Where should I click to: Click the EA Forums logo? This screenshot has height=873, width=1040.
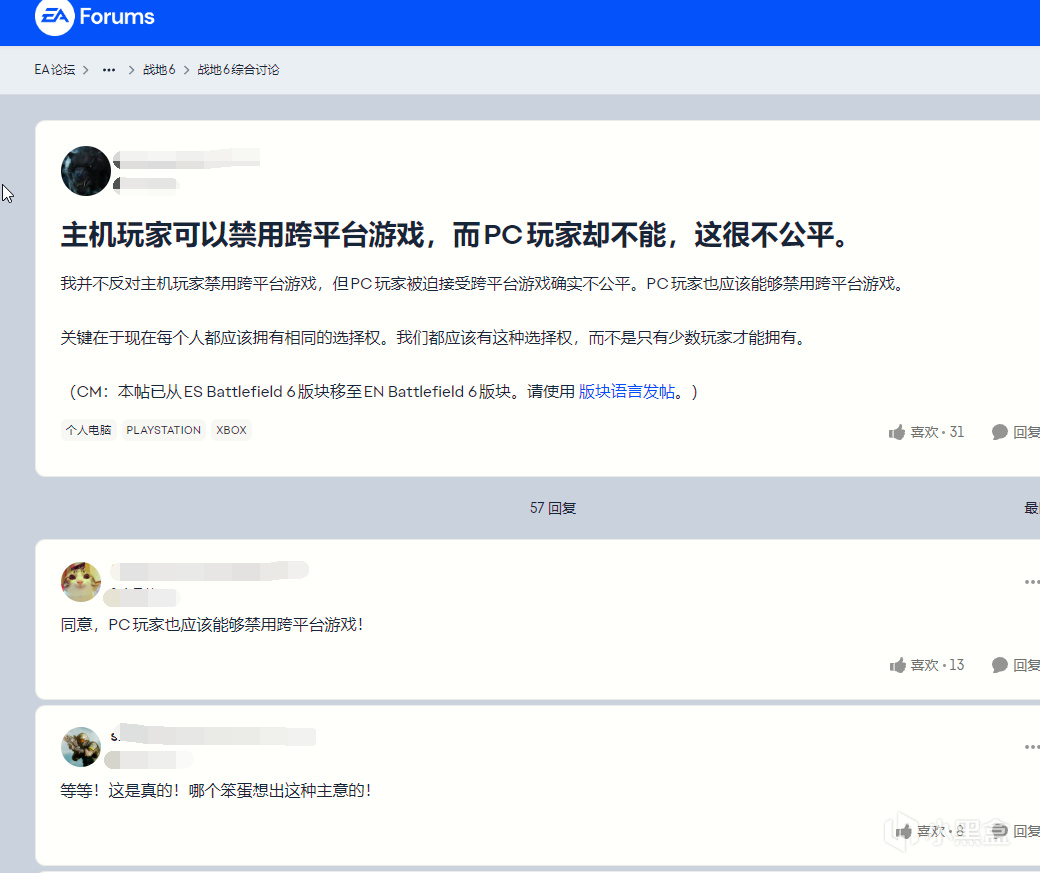(94, 17)
